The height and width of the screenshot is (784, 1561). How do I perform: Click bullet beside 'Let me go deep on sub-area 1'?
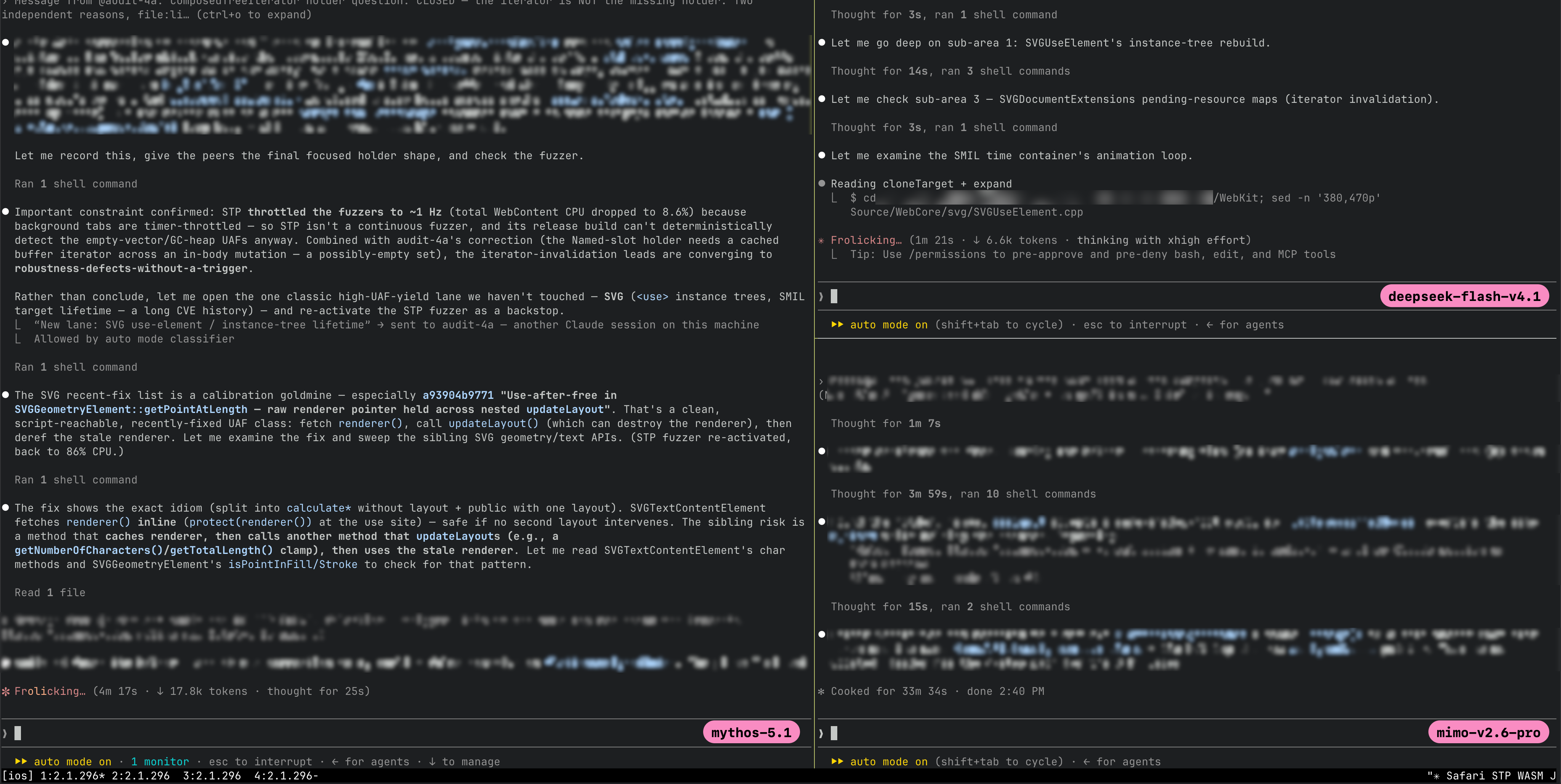point(822,42)
